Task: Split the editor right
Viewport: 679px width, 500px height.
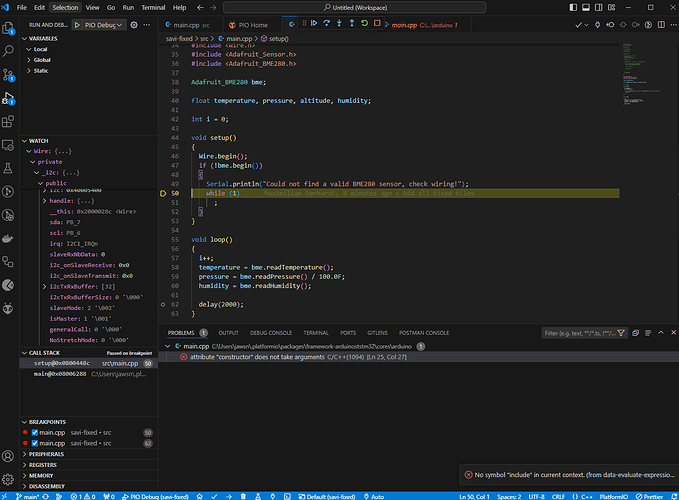Action: (661, 25)
